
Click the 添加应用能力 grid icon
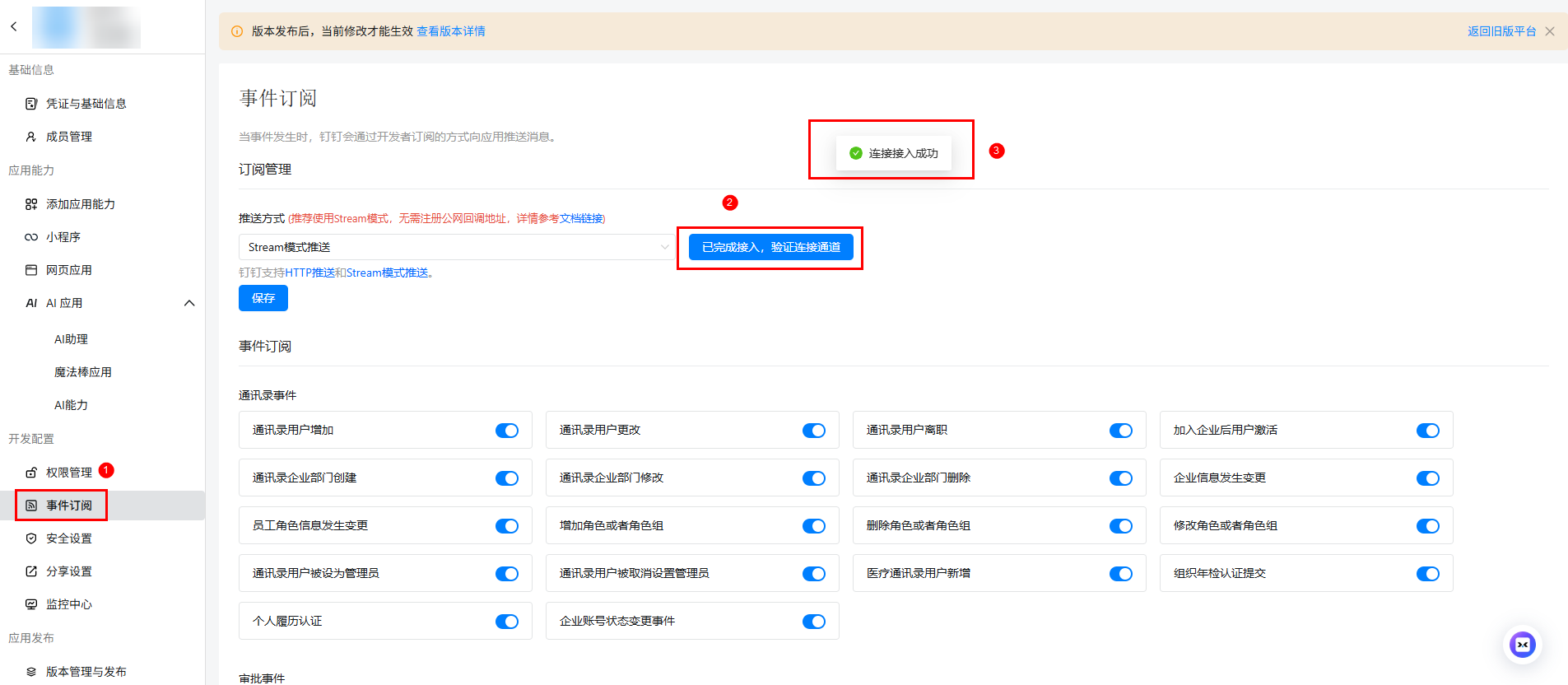[31, 204]
